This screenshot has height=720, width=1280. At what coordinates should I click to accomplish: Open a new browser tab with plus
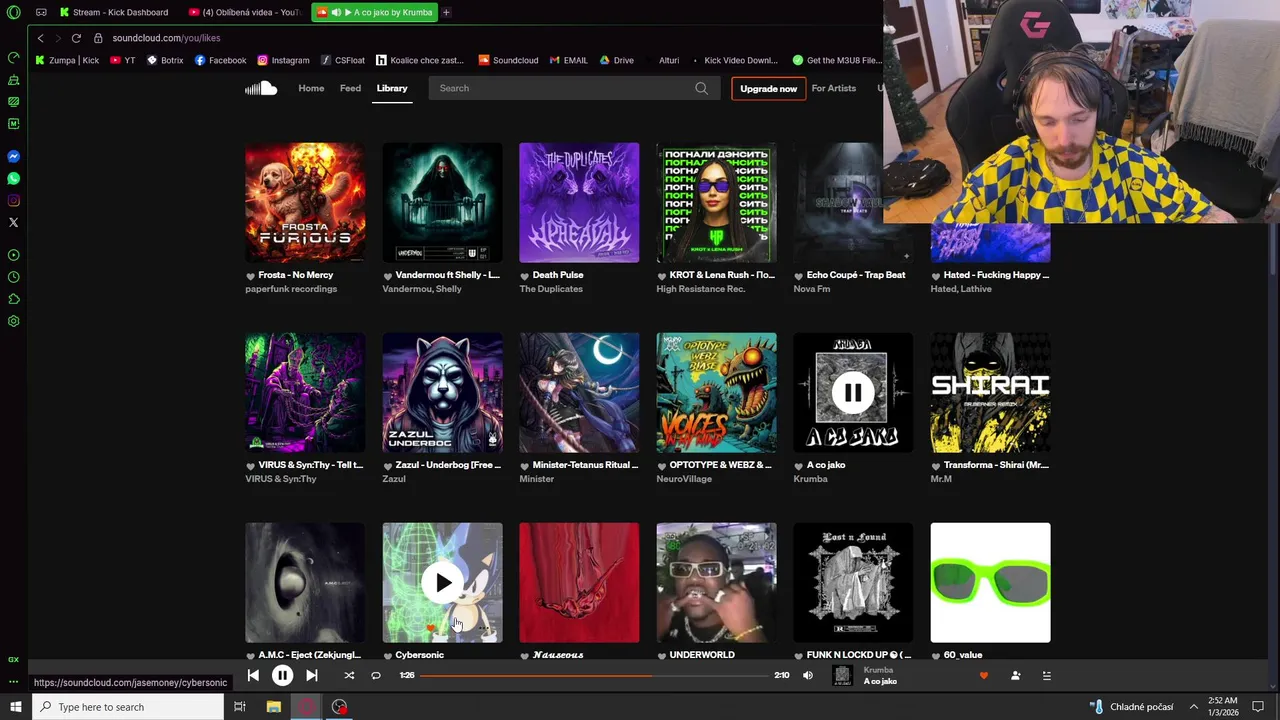(x=446, y=13)
